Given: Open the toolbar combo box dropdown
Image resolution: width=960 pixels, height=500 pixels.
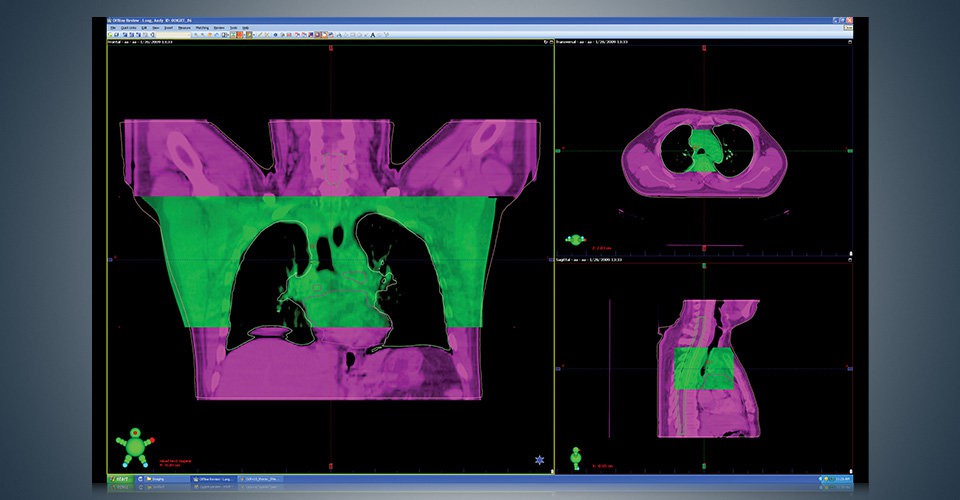Looking at the screenshot, I should tap(173, 35).
